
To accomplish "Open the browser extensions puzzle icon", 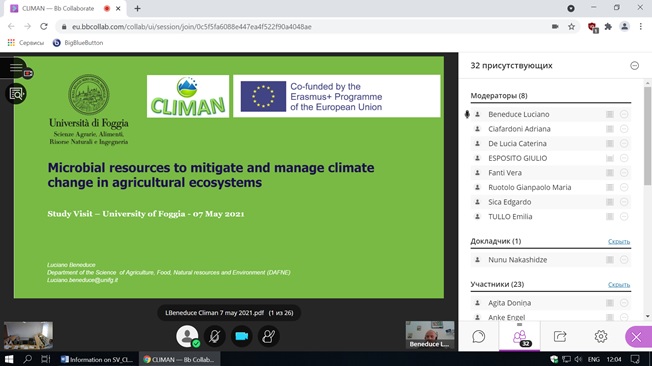I will tap(608, 27).
